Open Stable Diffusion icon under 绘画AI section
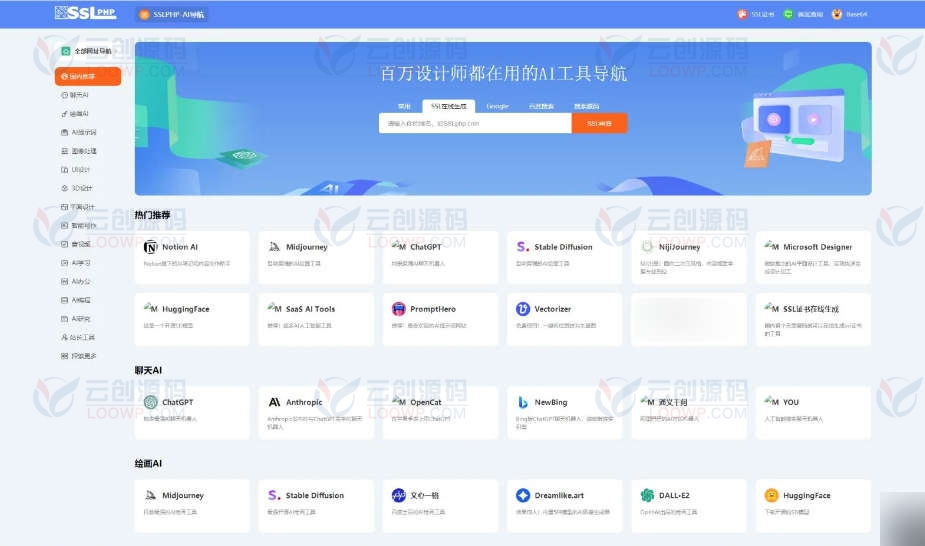 (274, 495)
